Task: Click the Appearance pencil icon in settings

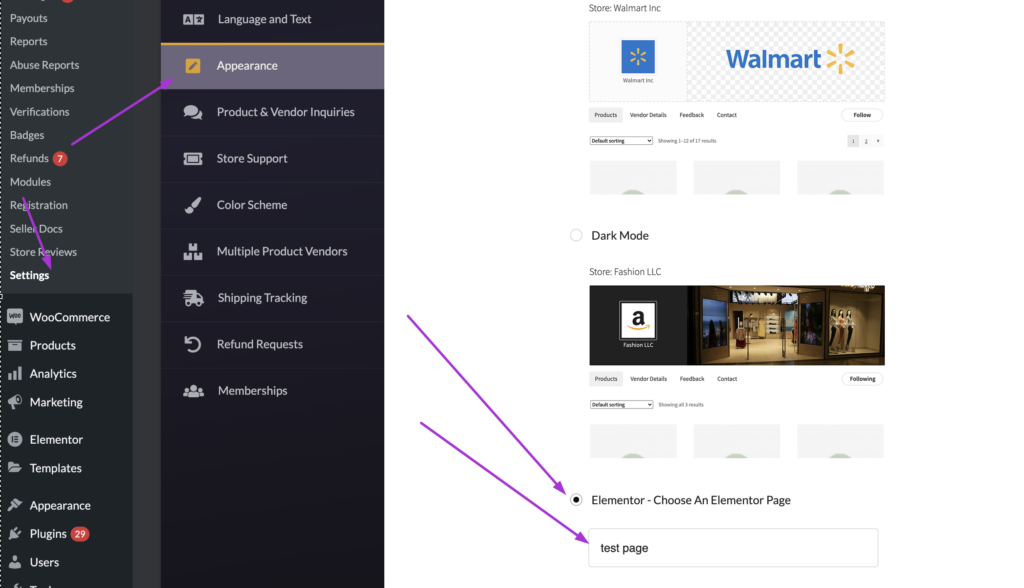Action: 193,65
